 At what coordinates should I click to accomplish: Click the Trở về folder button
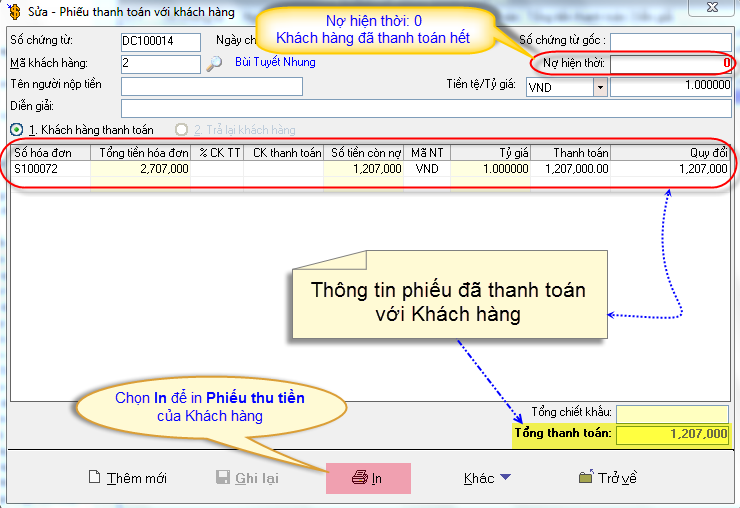(x=607, y=478)
